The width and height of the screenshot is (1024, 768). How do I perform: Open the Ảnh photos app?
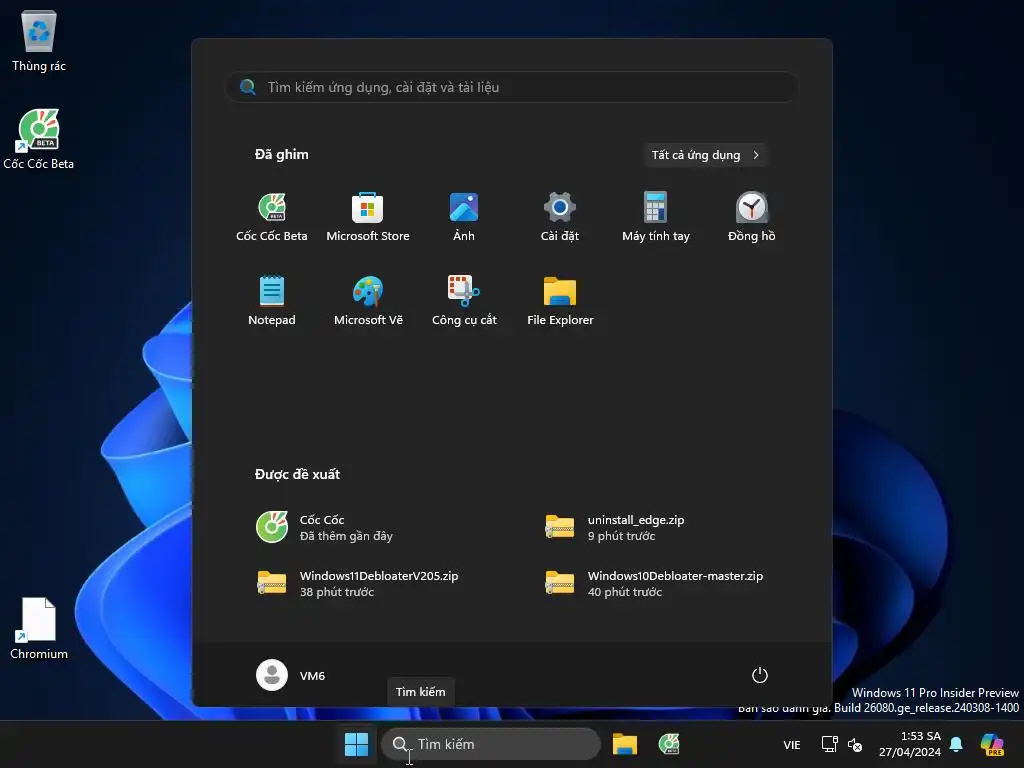click(464, 217)
